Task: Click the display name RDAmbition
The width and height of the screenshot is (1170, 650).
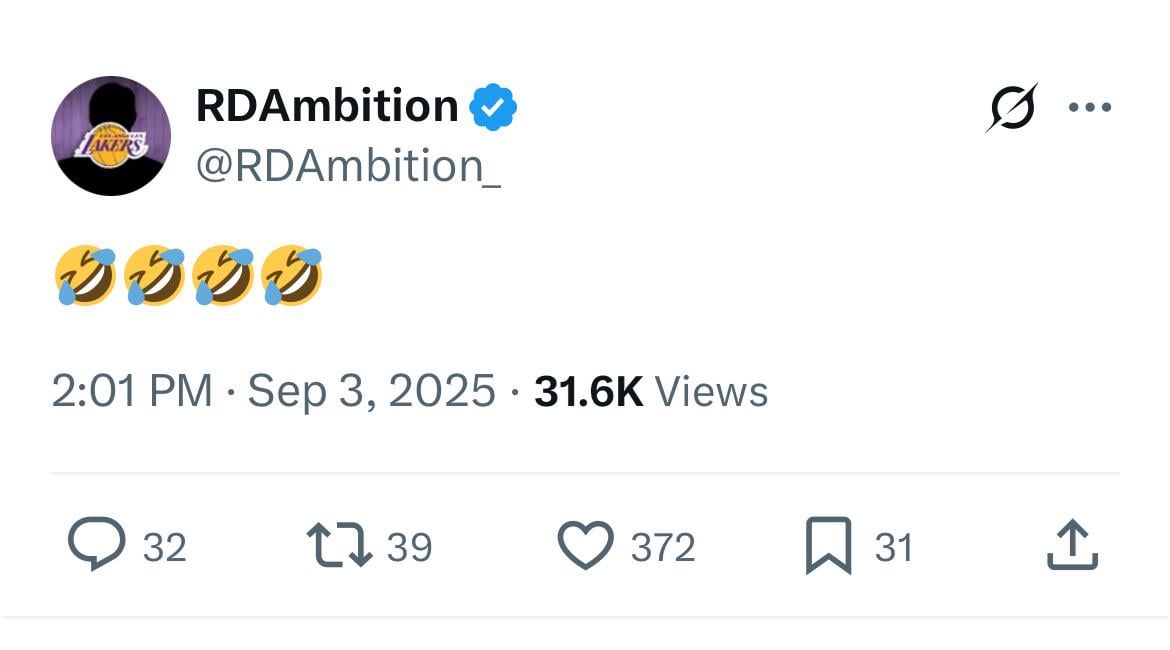Action: click(325, 105)
